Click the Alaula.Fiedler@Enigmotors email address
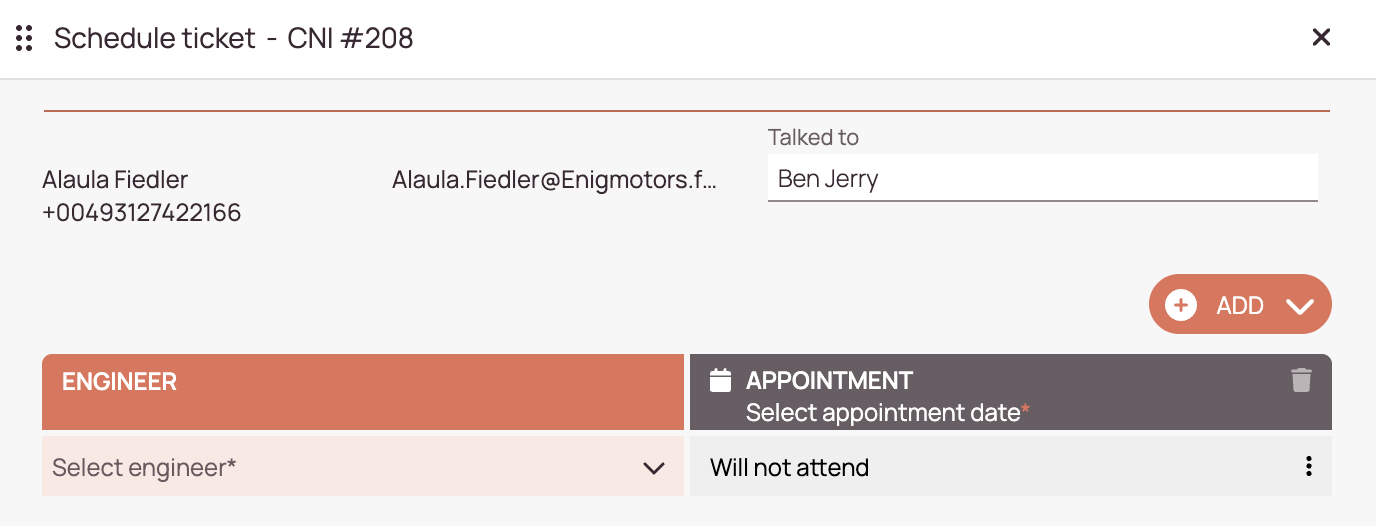Screen dimensions: 1376x526 coord(555,180)
